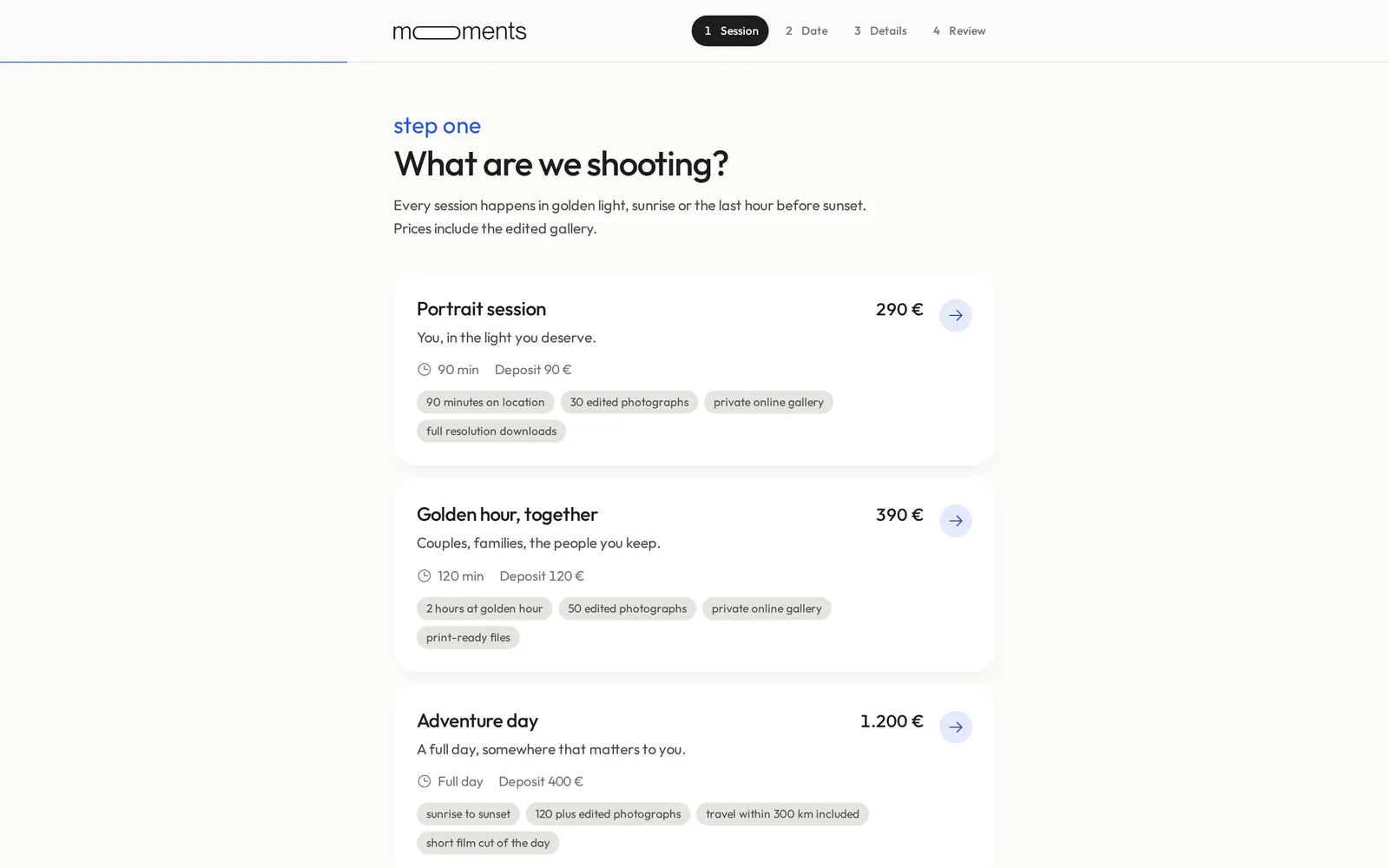Switch to step 2 Date tab

point(806,30)
